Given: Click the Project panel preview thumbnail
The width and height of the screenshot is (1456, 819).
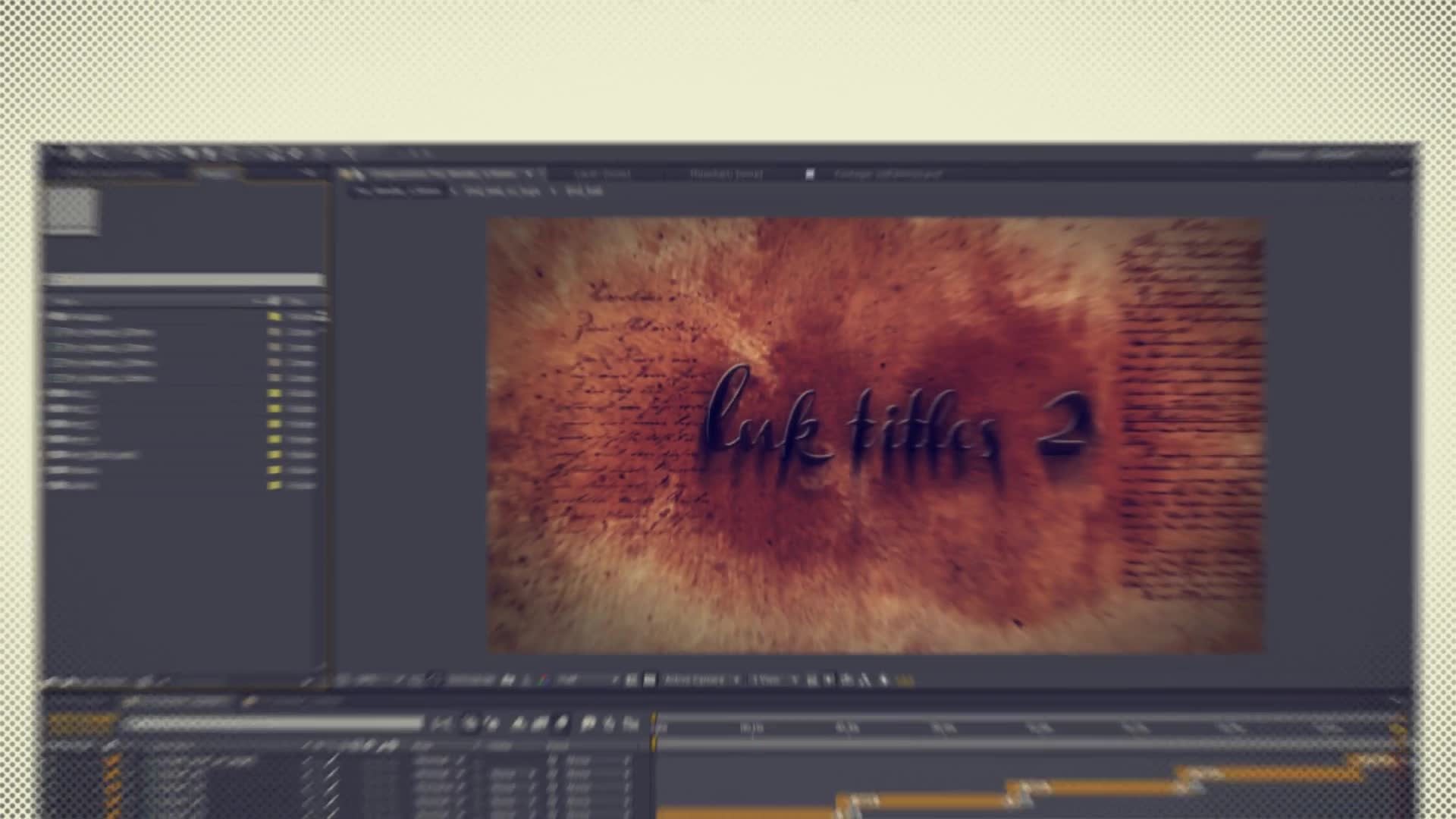Looking at the screenshot, I should pyautogui.click(x=71, y=210).
